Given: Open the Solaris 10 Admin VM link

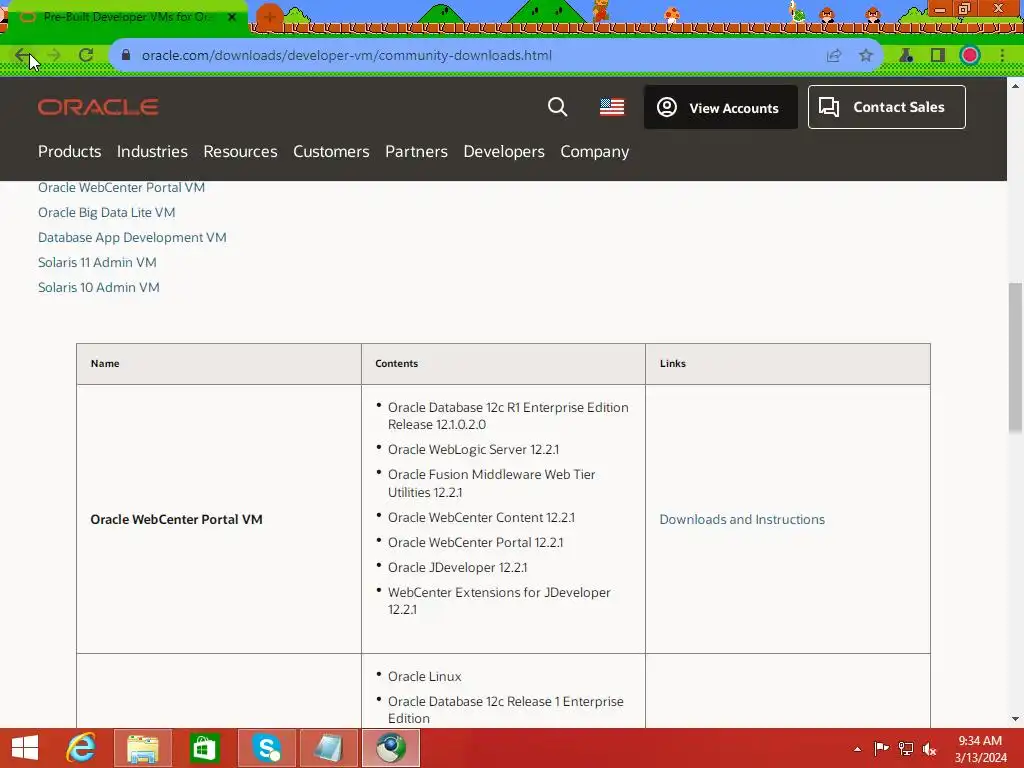Looking at the screenshot, I should (x=99, y=287).
